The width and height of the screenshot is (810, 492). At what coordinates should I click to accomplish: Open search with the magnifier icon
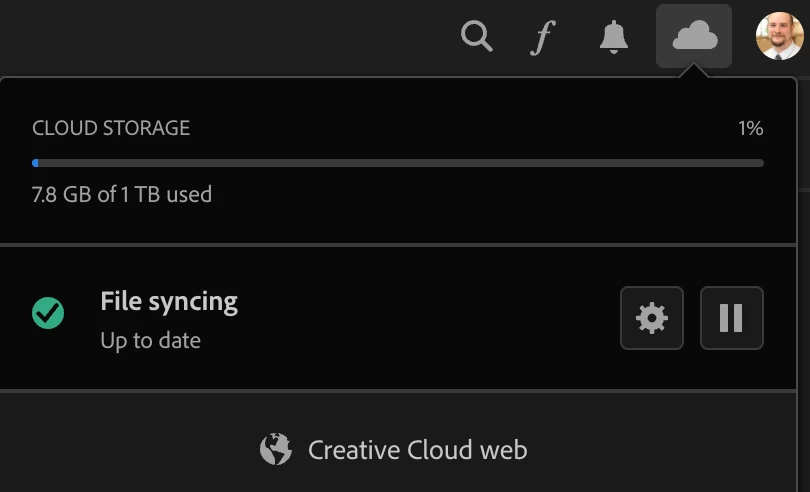477,37
